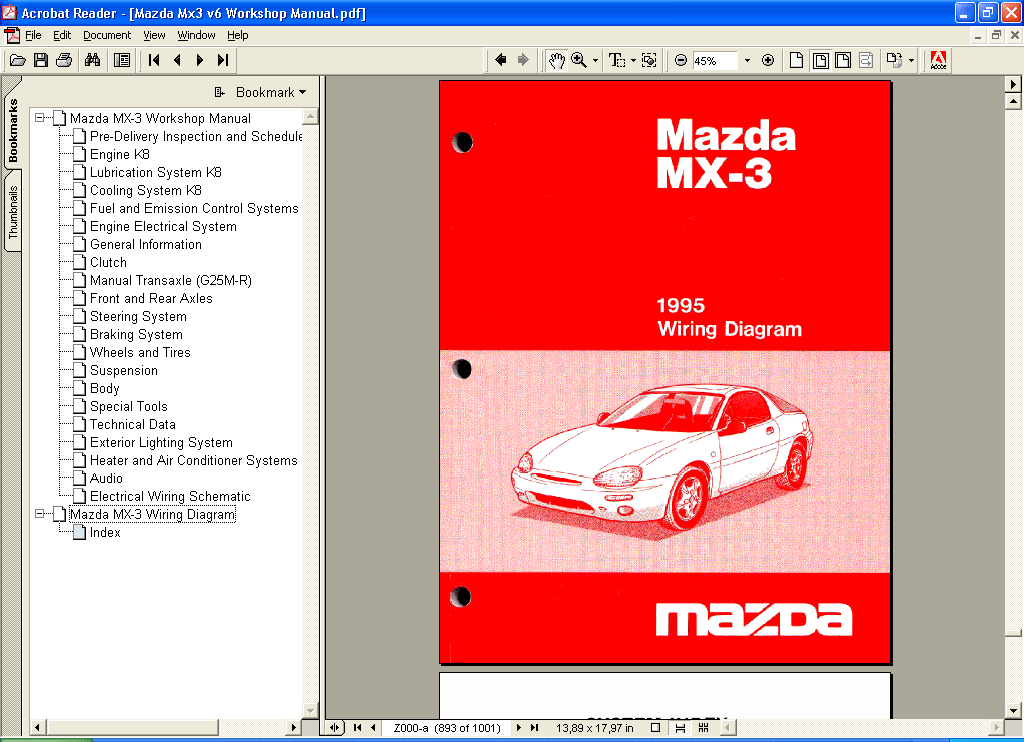
Task: Click the rotate view pages icon
Action: coord(894,61)
